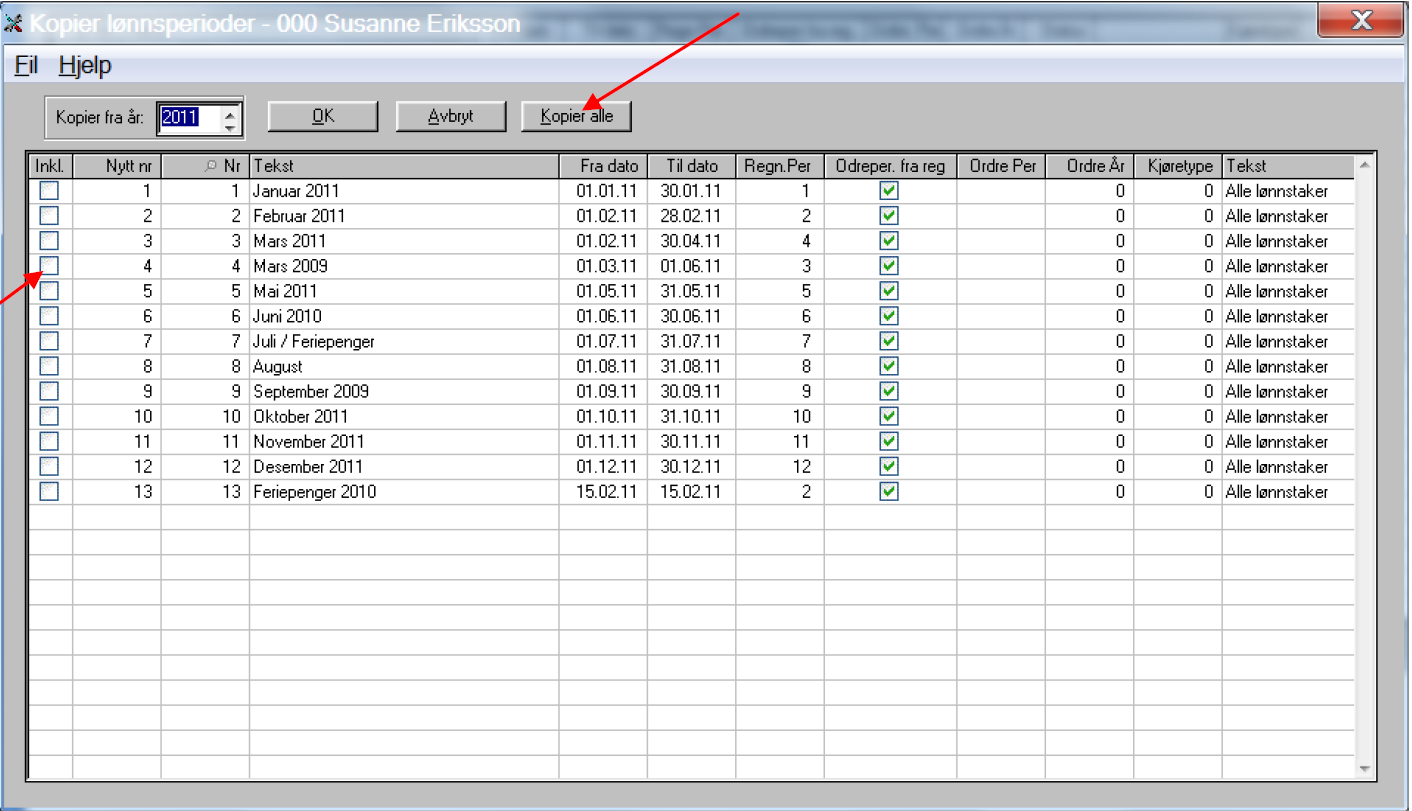Tick the Inkl. checkbox for Februar 2011
Screen dimensions: 1412x811
coord(49,216)
